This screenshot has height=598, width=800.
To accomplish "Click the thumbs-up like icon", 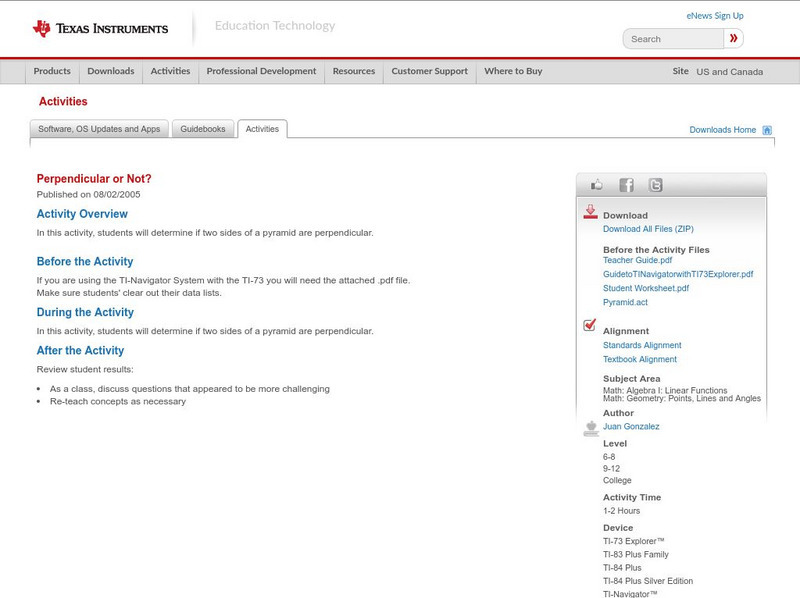I will (x=597, y=185).
